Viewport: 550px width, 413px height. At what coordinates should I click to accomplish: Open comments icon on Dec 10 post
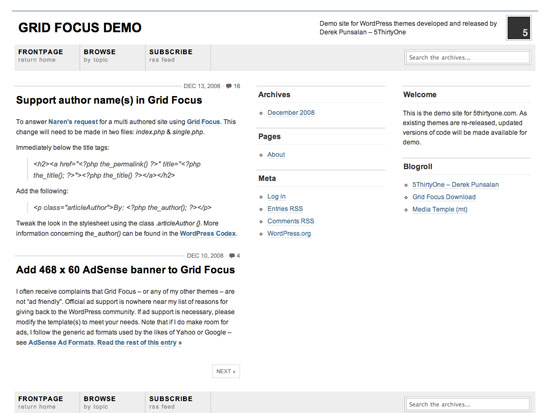232,255
